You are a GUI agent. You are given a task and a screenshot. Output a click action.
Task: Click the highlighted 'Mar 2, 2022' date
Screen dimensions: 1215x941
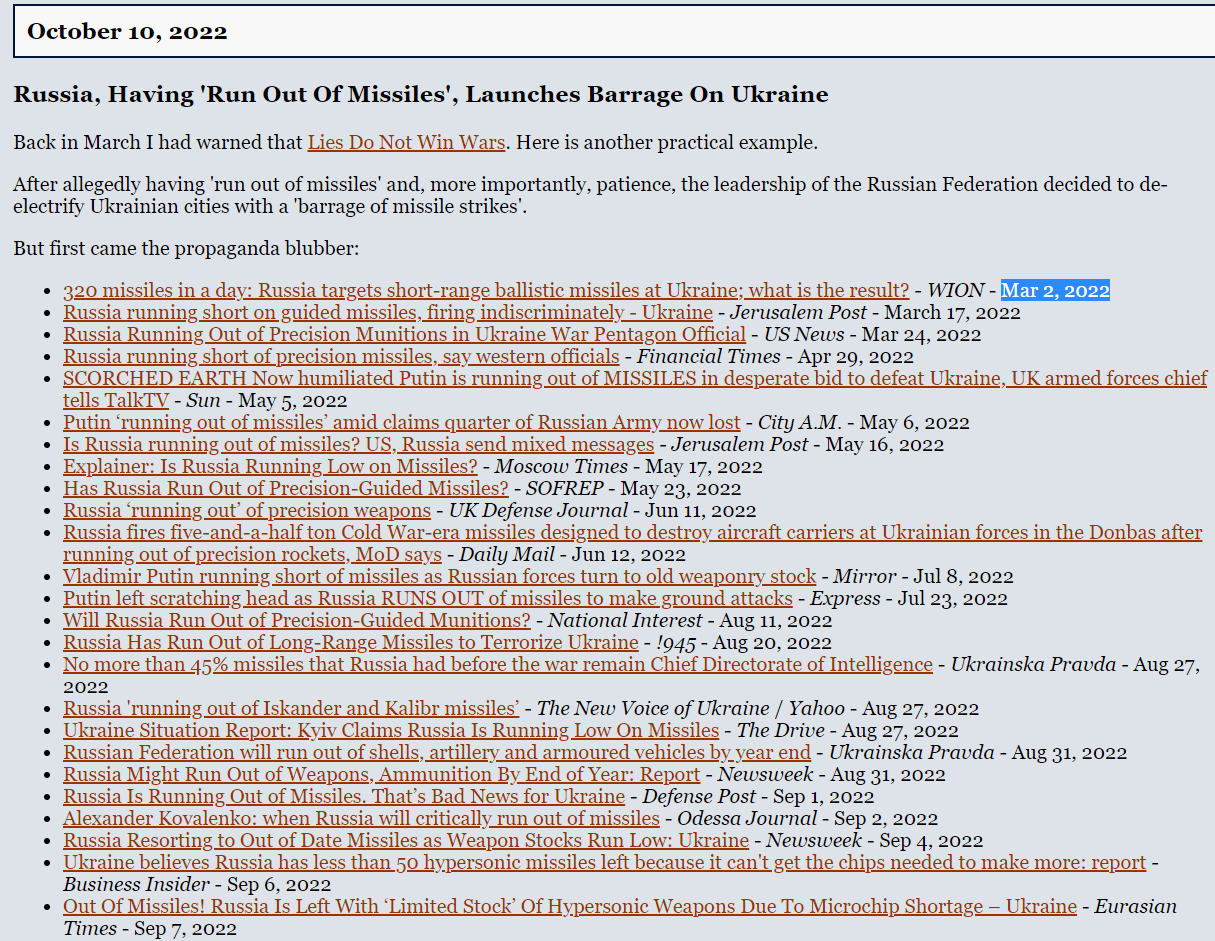click(x=1055, y=290)
